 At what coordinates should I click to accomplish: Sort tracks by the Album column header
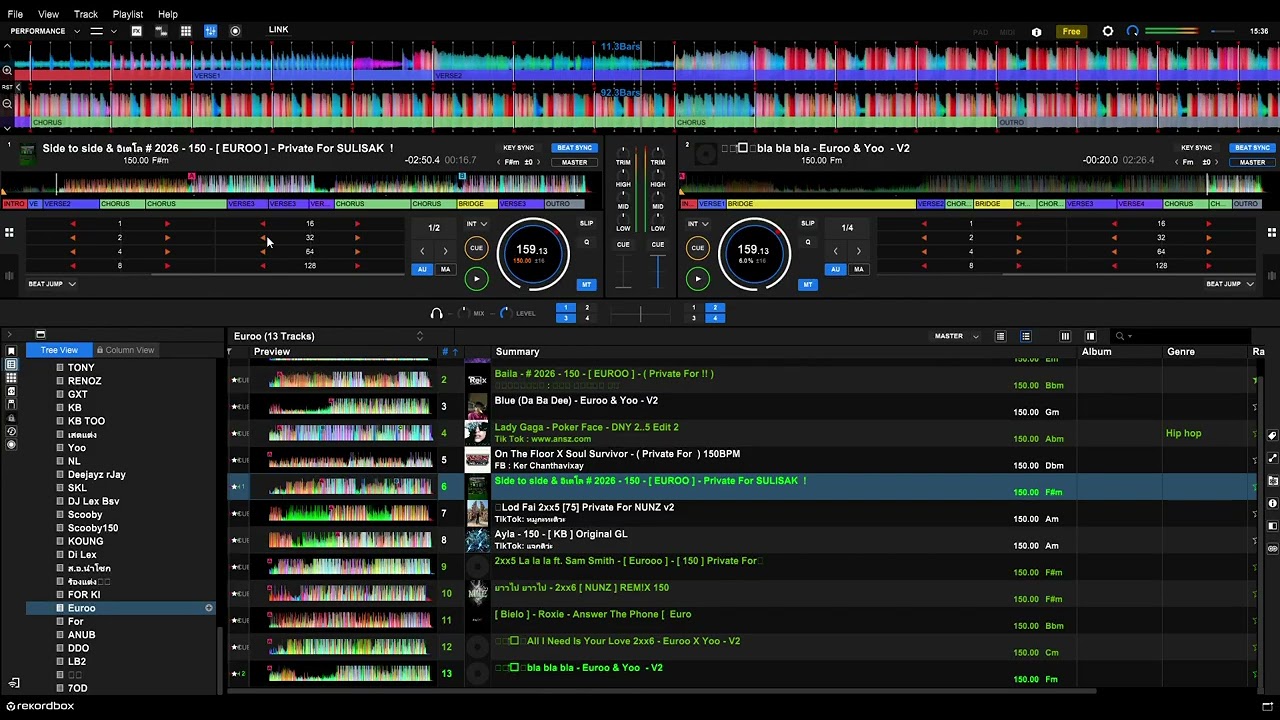click(1097, 352)
